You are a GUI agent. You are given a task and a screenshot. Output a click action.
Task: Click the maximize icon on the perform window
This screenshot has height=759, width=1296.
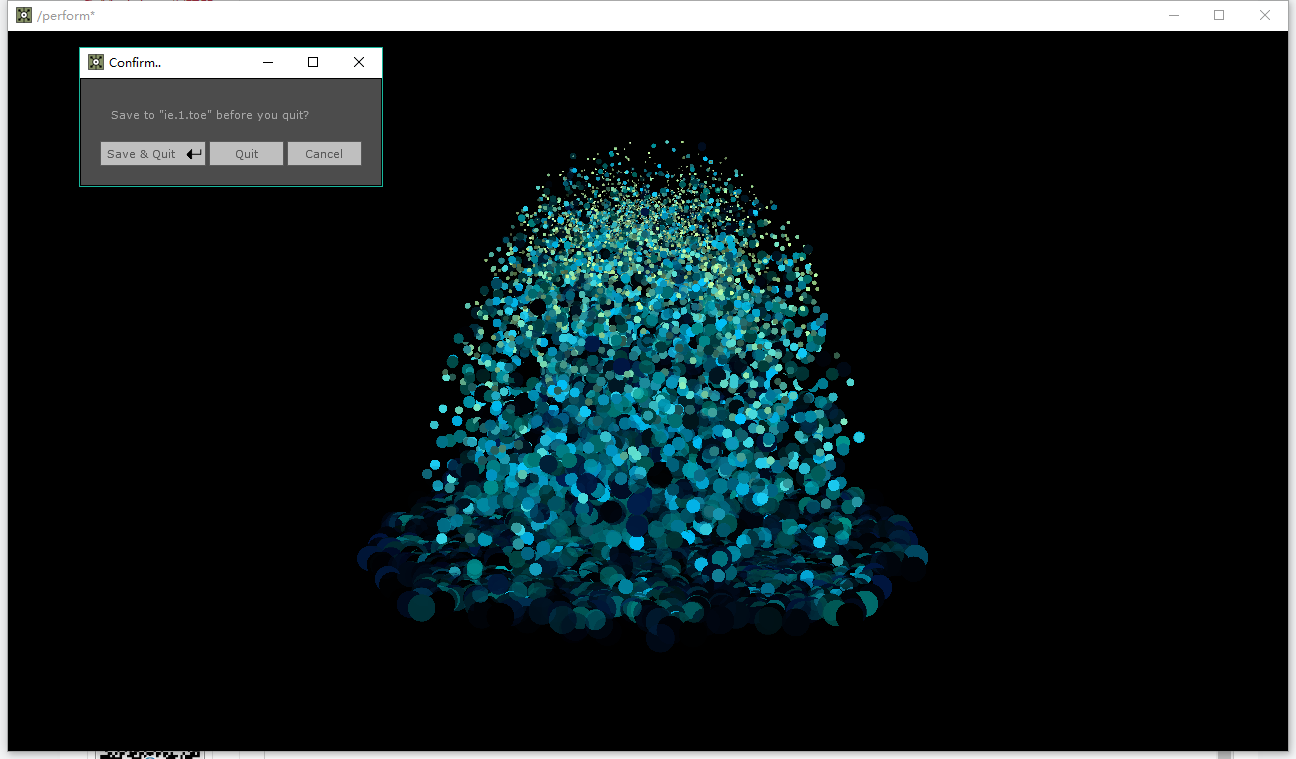coord(1219,15)
